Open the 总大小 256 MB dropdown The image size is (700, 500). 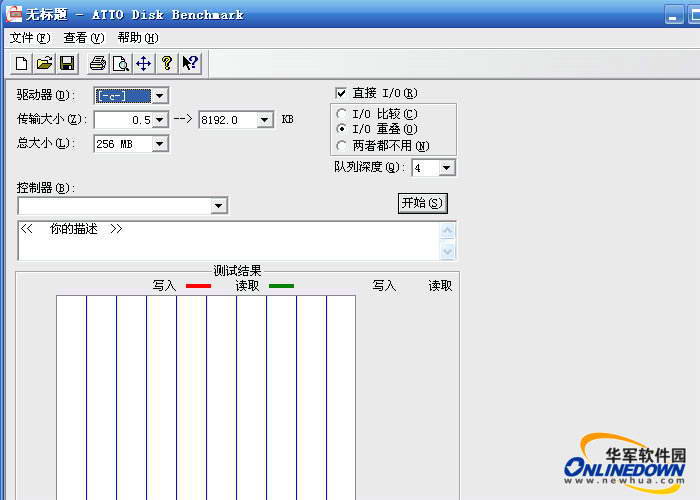pyautogui.click(x=159, y=144)
